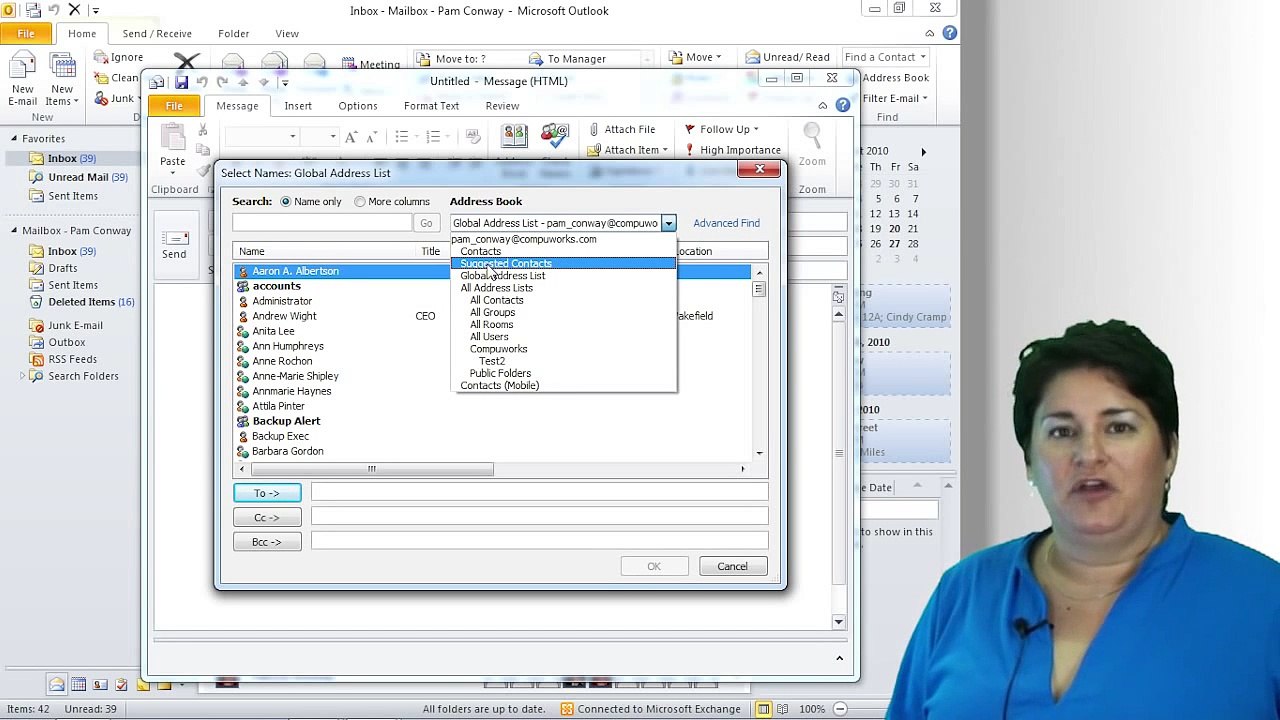Mark message as High Importance
Image resolution: width=1280 pixels, height=720 pixels.
click(x=732, y=150)
